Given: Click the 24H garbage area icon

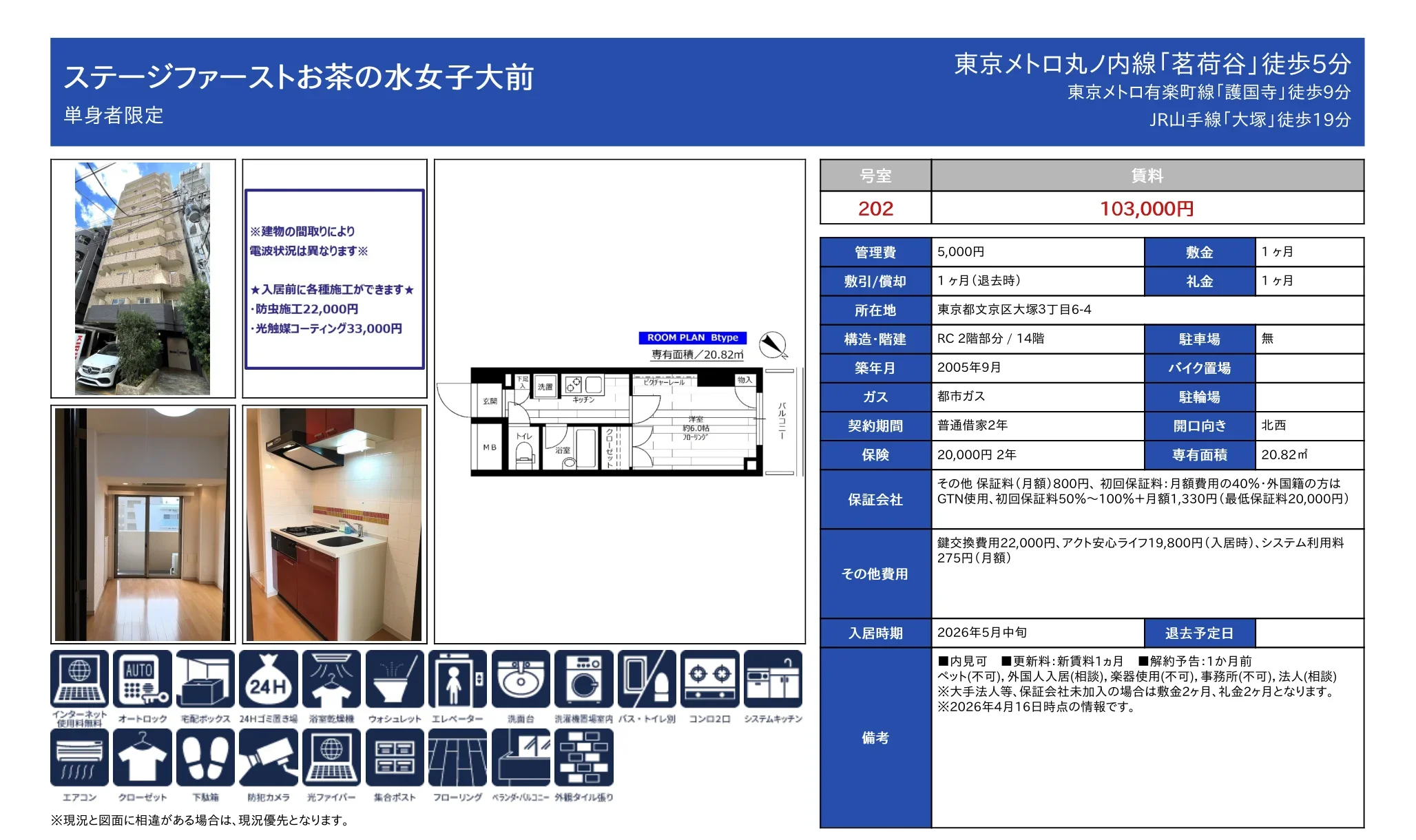Looking at the screenshot, I should (269, 679).
